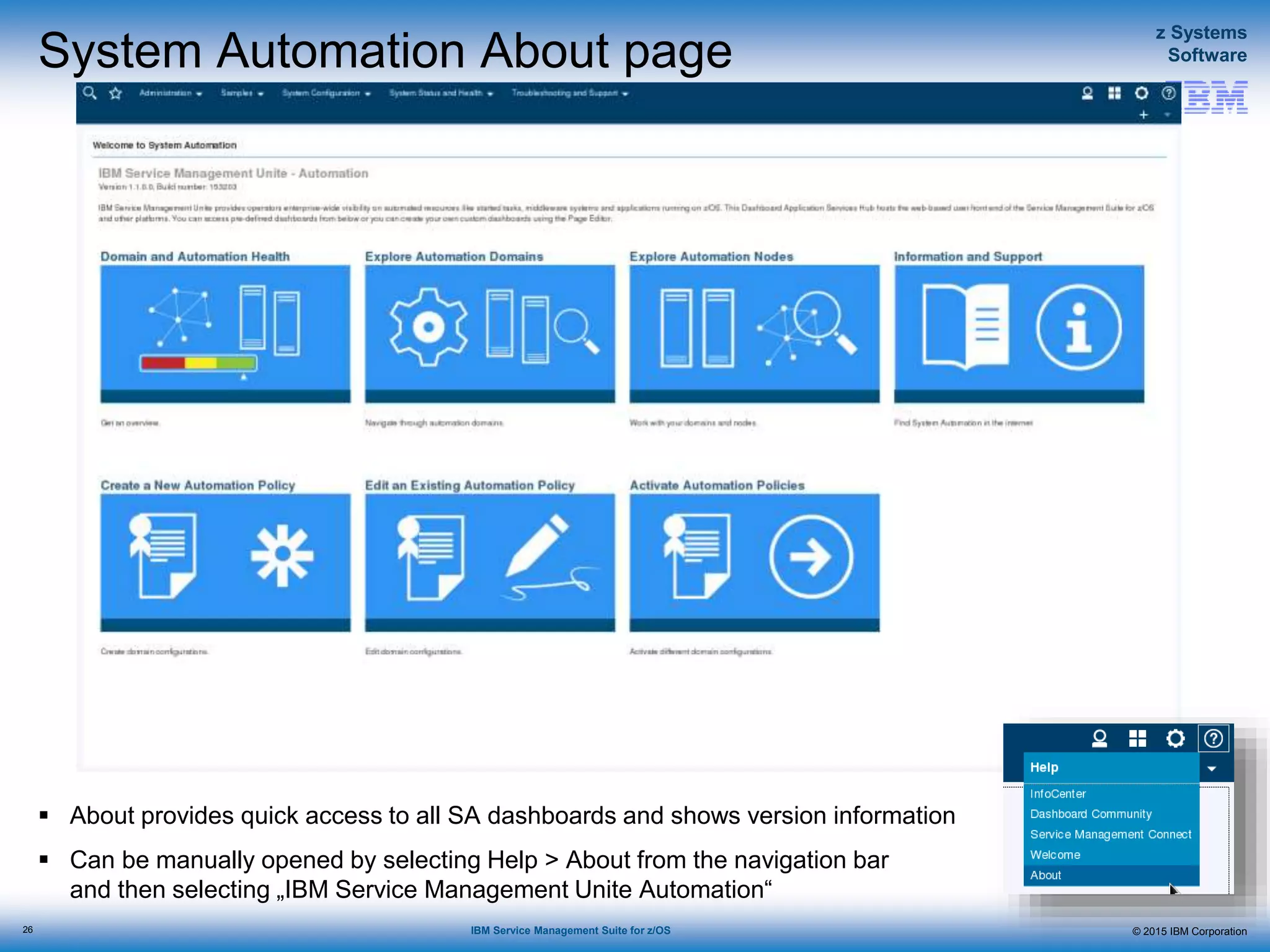1270x952 pixels.
Task: Open the Edit an Existing Automation Policy tile
Action: pos(490,563)
